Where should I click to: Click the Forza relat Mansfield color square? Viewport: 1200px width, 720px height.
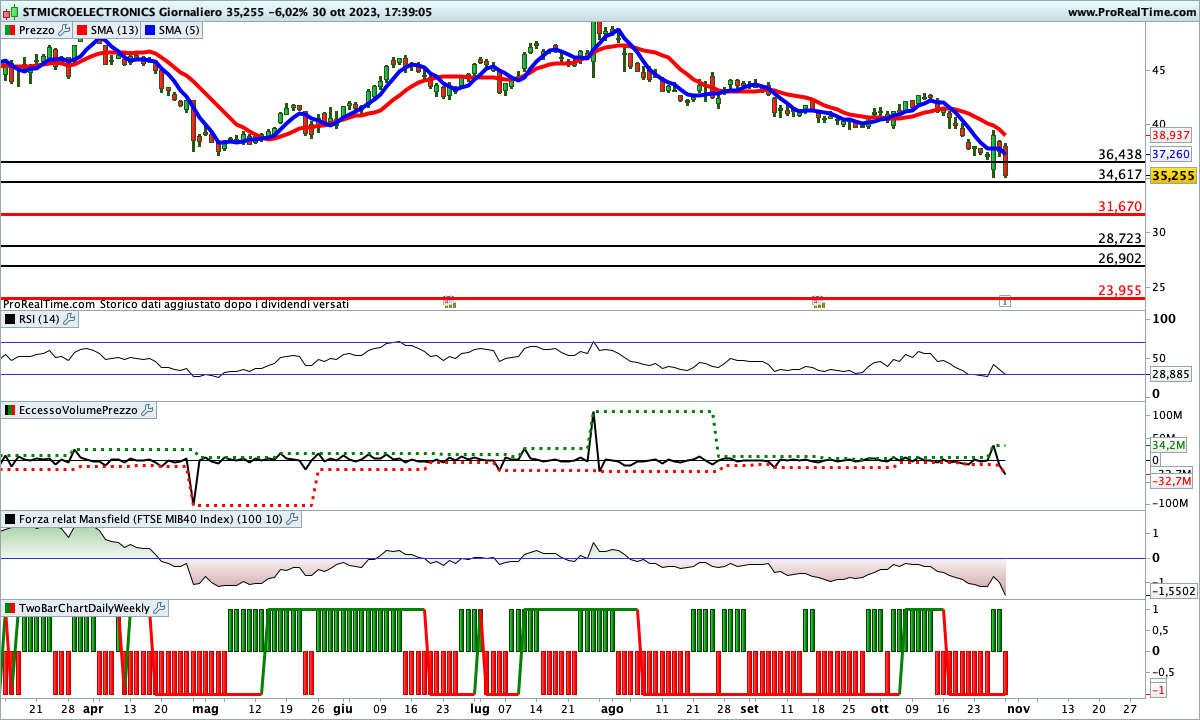[x=9, y=519]
